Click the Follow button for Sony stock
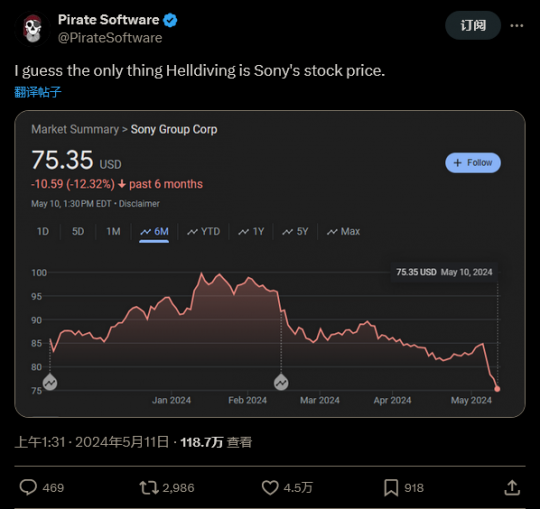This screenshot has height=509, width=540. click(473, 163)
